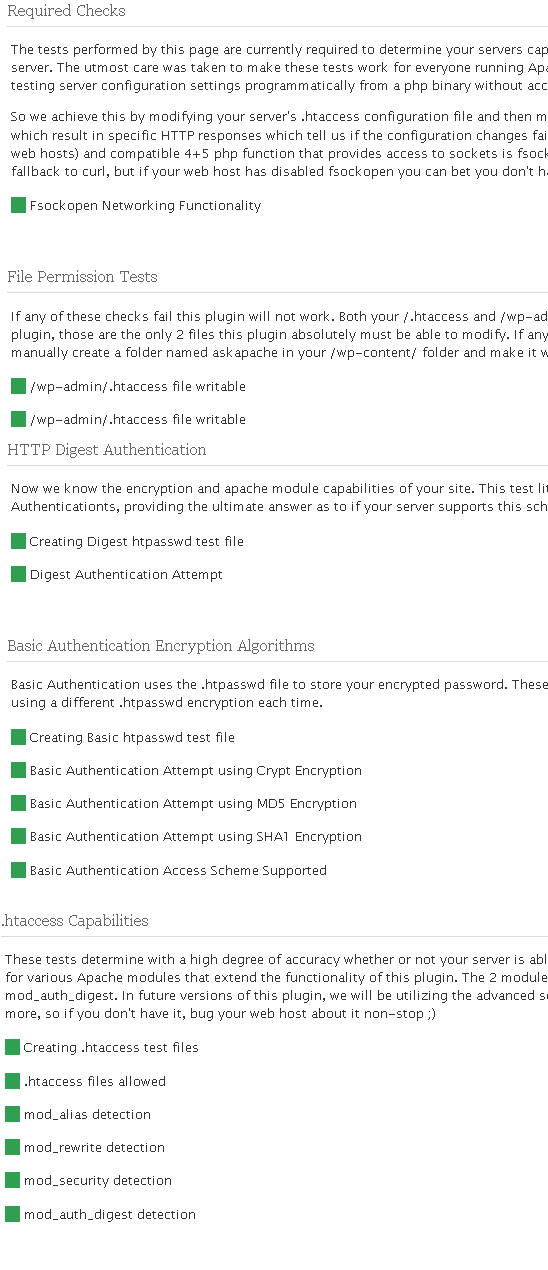Click mod_auth_digest detection label text
This screenshot has width=548, height=1270.
[x=110, y=1215]
